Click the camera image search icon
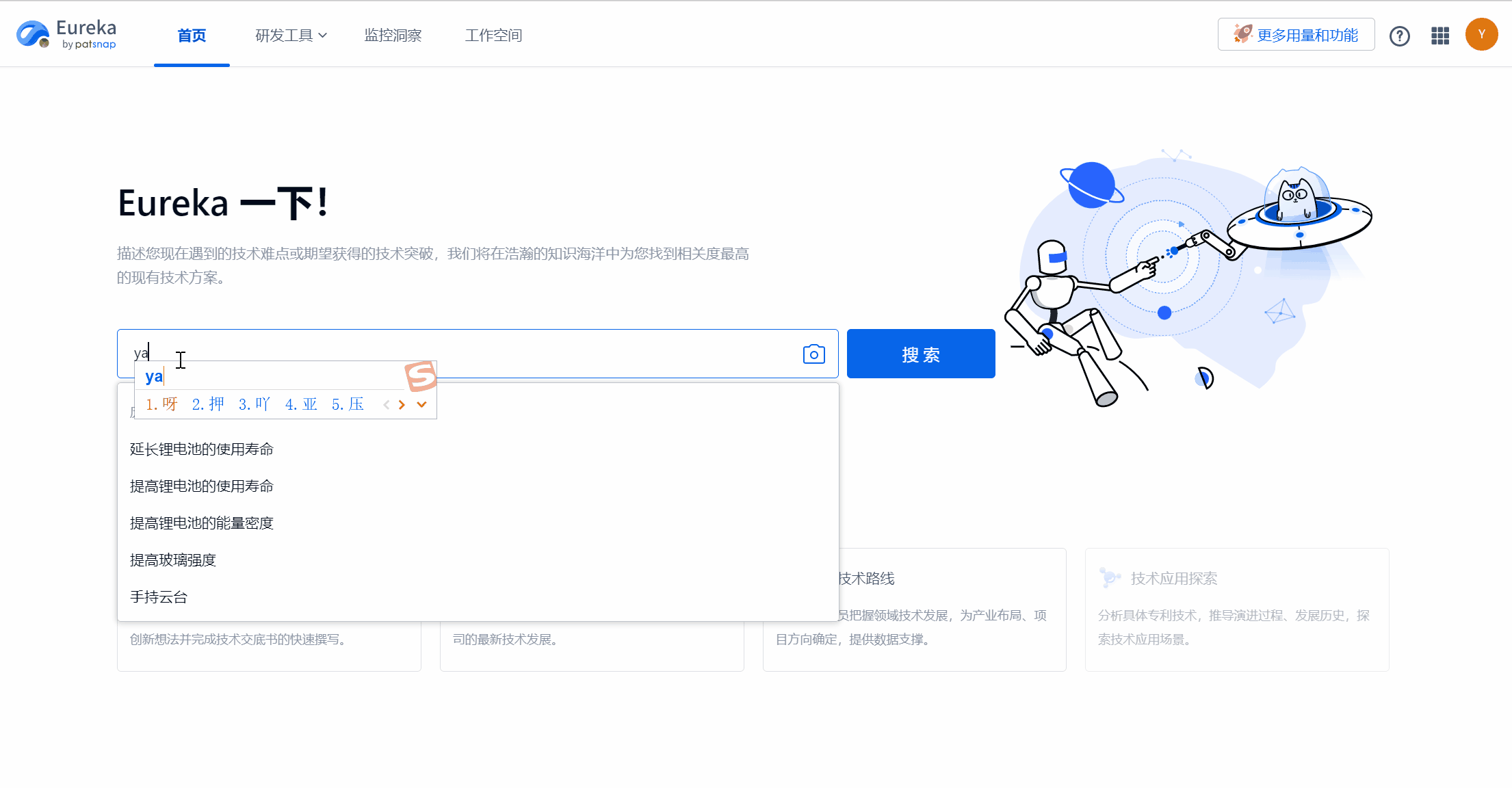This screenshot has height=788, width=1512. tap(813, 354)
